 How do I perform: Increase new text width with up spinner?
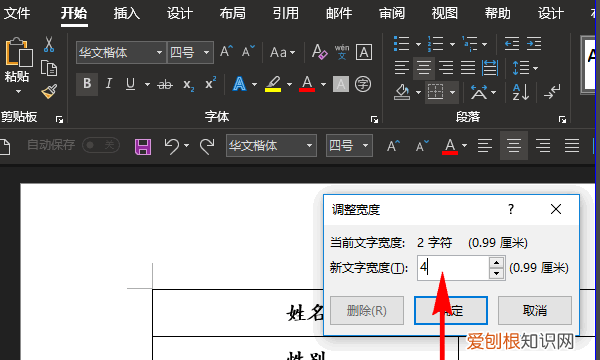tap(496, 262)
